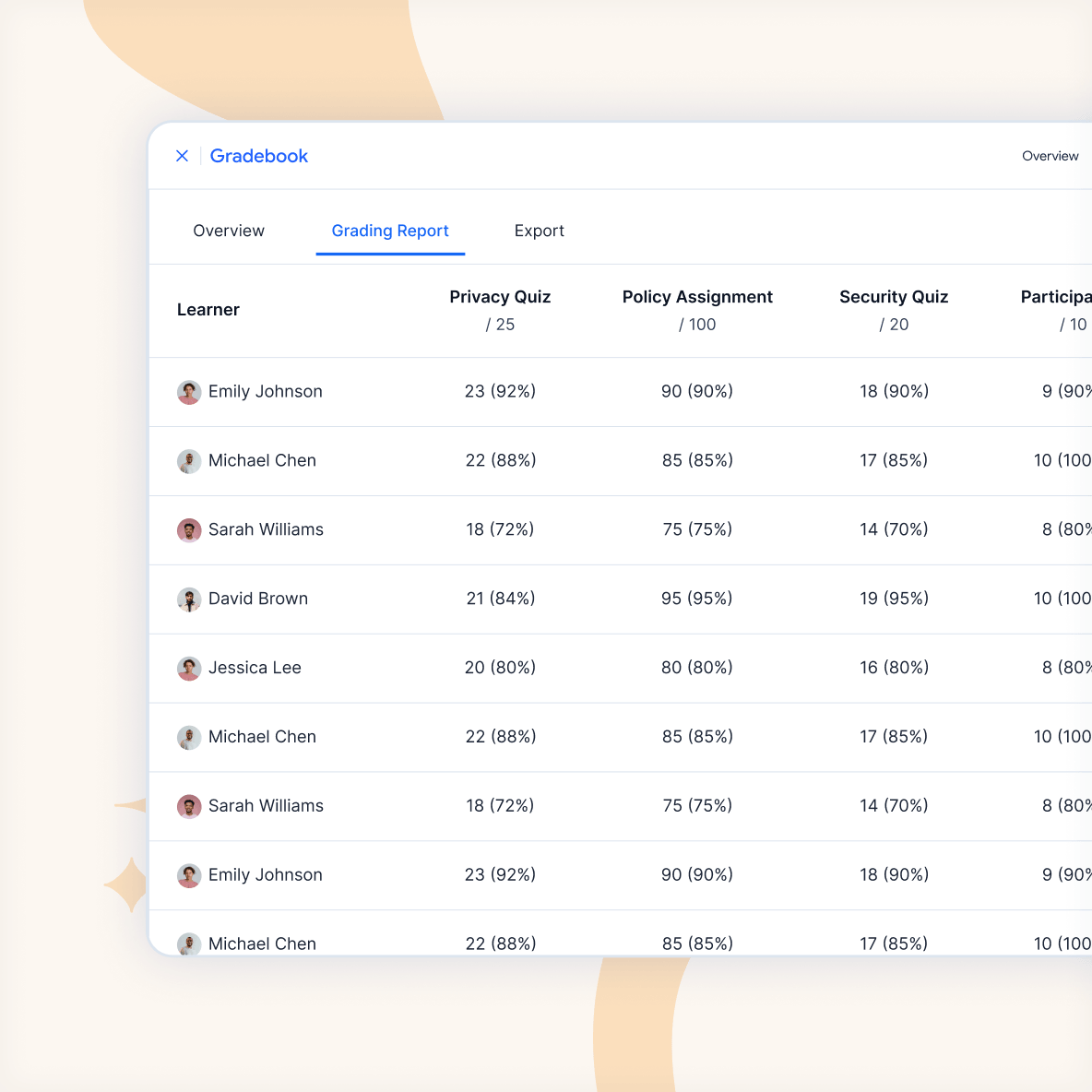1092x1092 pixels.
Task: Click Jessica Lee's Policy Assignment score 80 (80%)
Action: pyautogui.click(x=697, y=668)
